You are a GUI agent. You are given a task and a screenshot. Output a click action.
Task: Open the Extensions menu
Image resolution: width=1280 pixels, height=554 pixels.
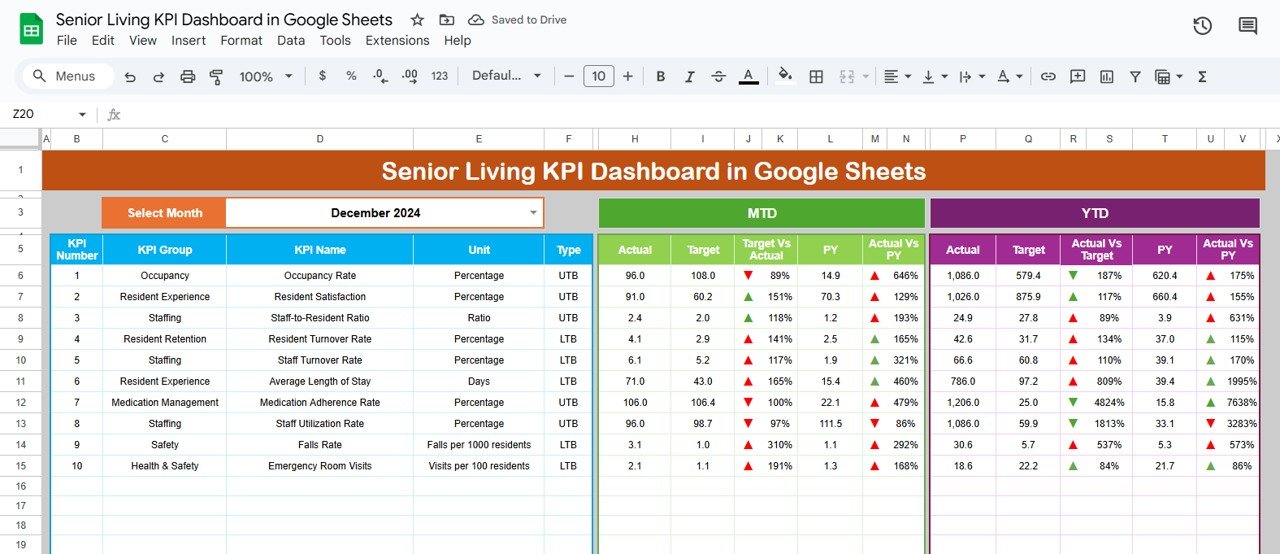tap(397, 41)
